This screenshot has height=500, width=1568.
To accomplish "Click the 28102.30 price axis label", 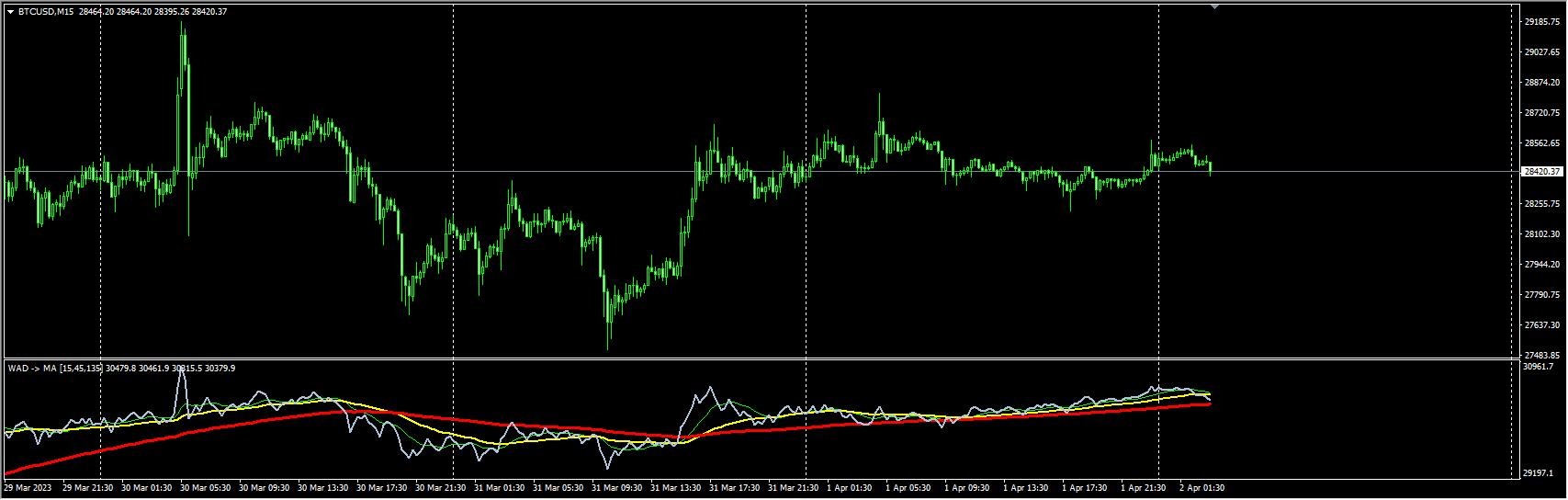I will (x=1541, y=234).
